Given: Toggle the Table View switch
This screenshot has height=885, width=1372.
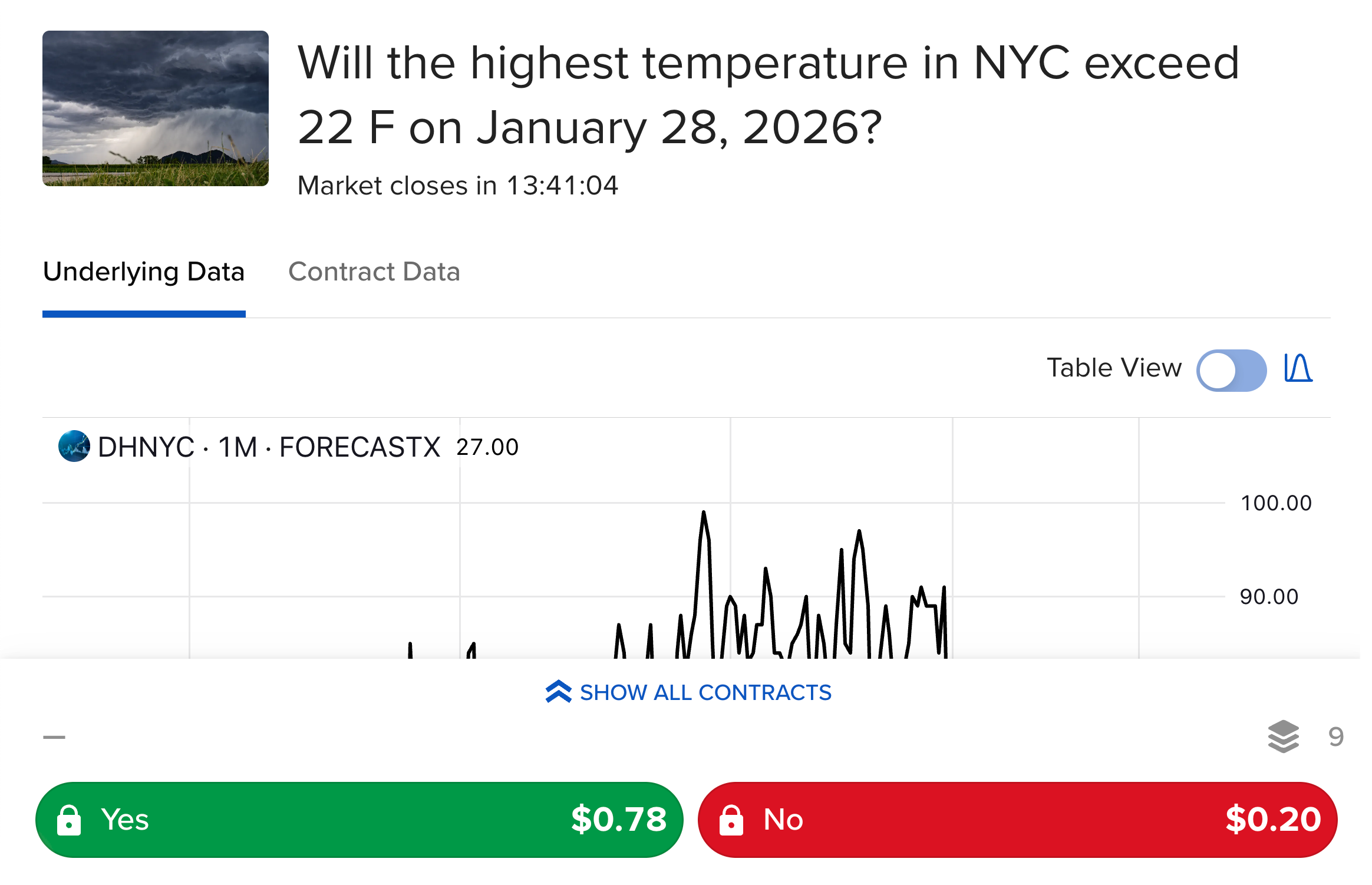Looking at the screenshot, I should tap(1231, 370).
